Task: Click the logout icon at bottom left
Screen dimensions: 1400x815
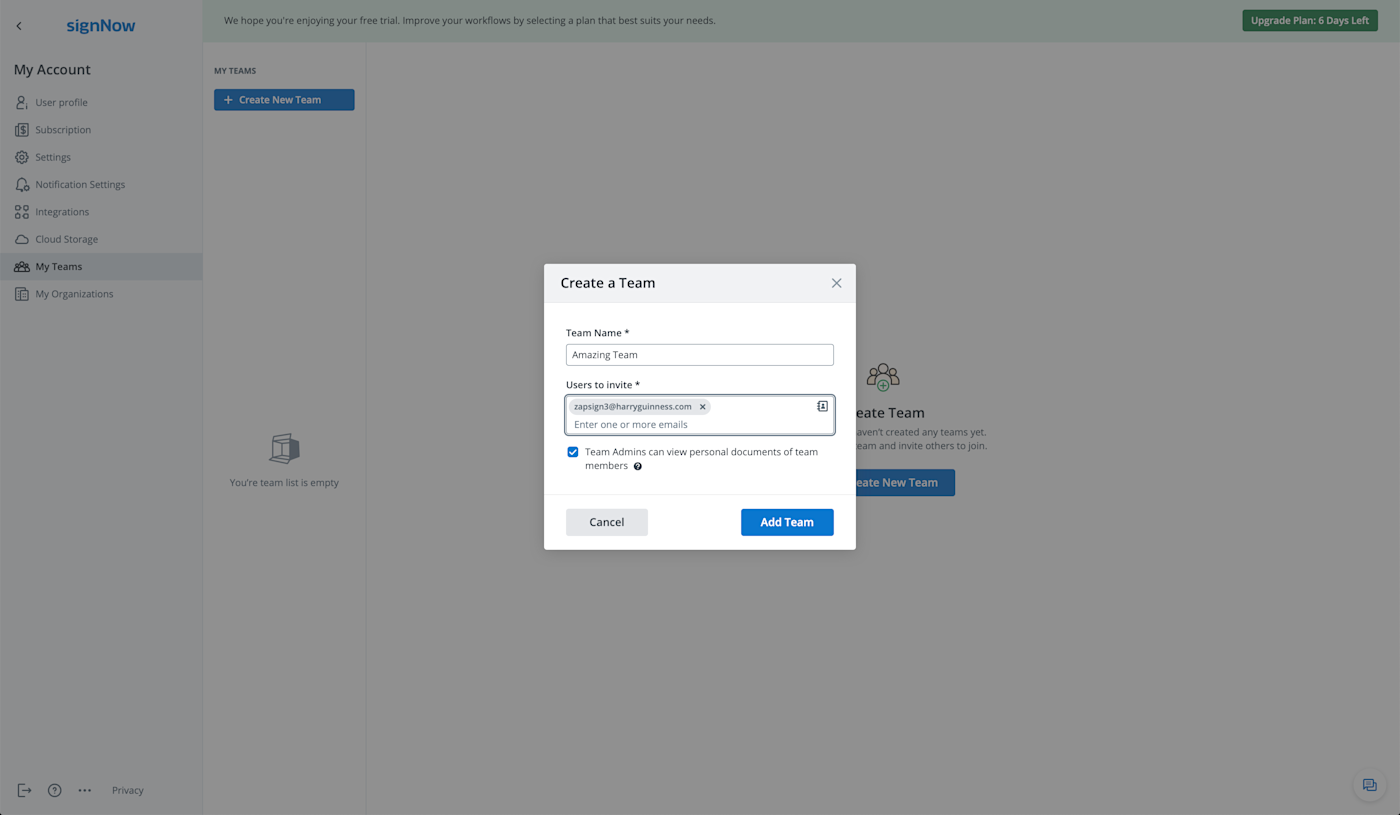Action: (x=24, y=790)
